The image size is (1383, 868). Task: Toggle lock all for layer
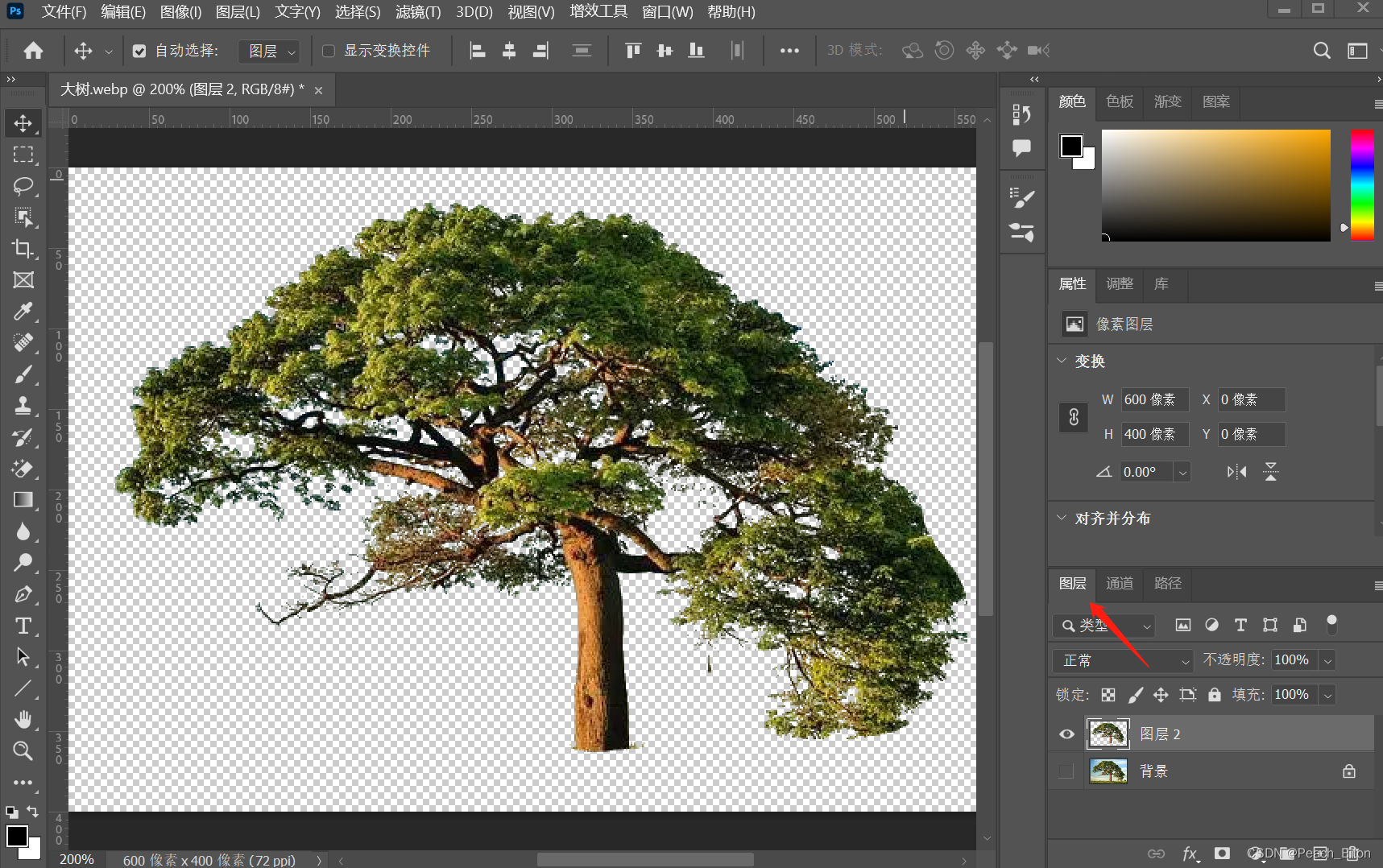(x=1215, y=695)
